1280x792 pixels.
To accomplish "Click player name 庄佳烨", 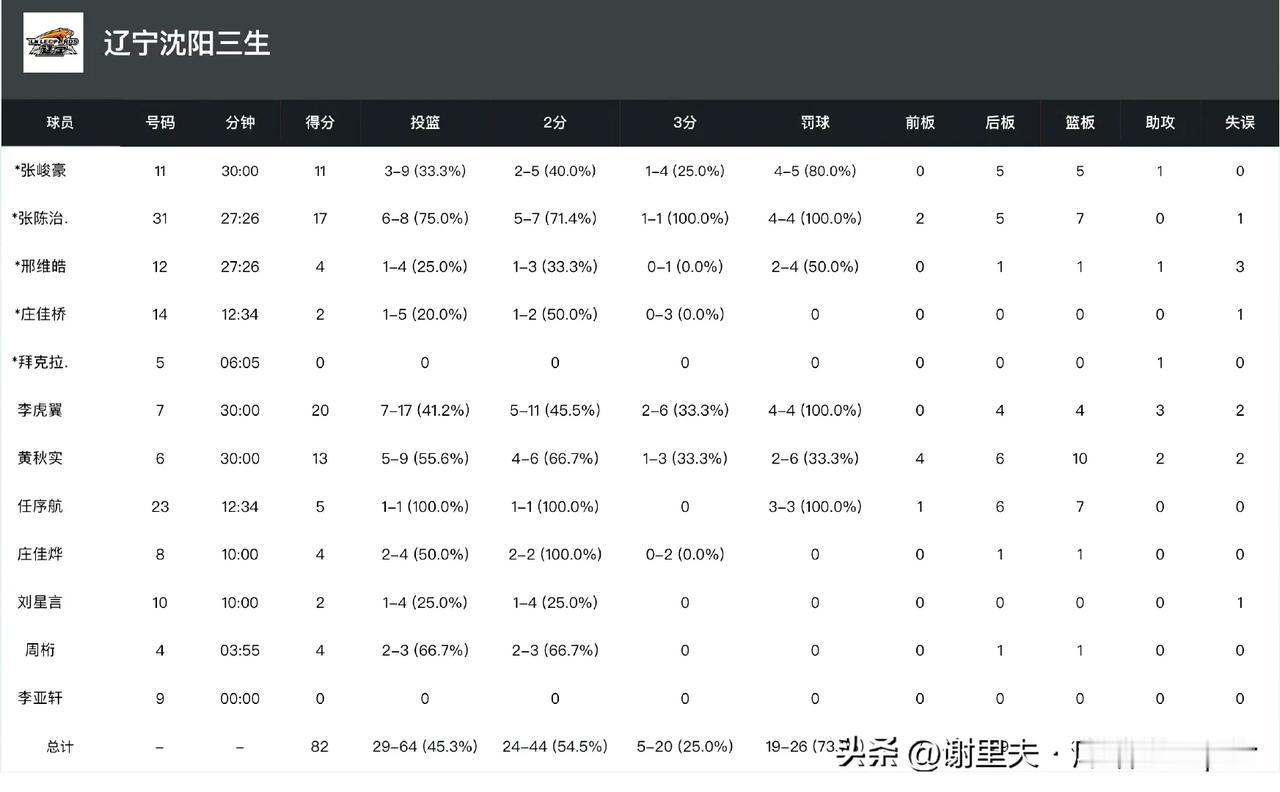I will click(x=40, y=554).
